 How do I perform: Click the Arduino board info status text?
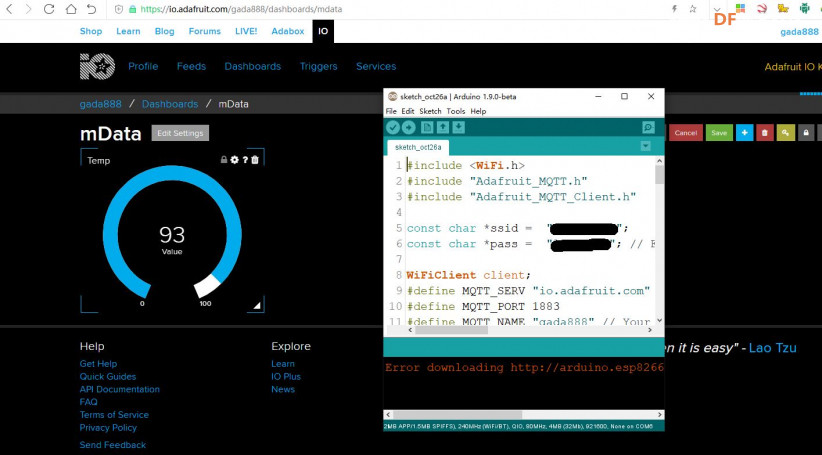(x=518, y=427)
